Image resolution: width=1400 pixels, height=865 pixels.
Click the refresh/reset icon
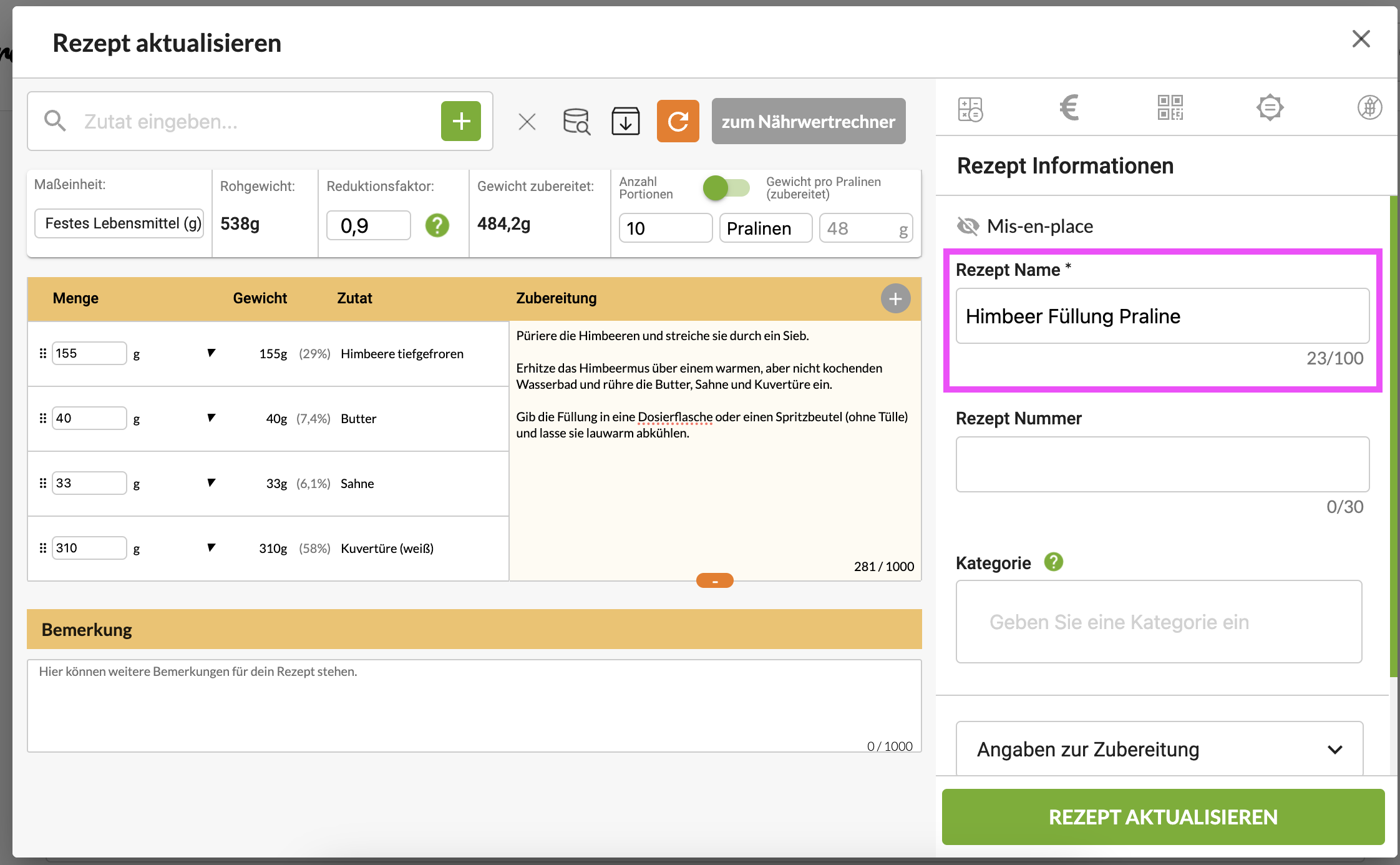tap(678, 121)
